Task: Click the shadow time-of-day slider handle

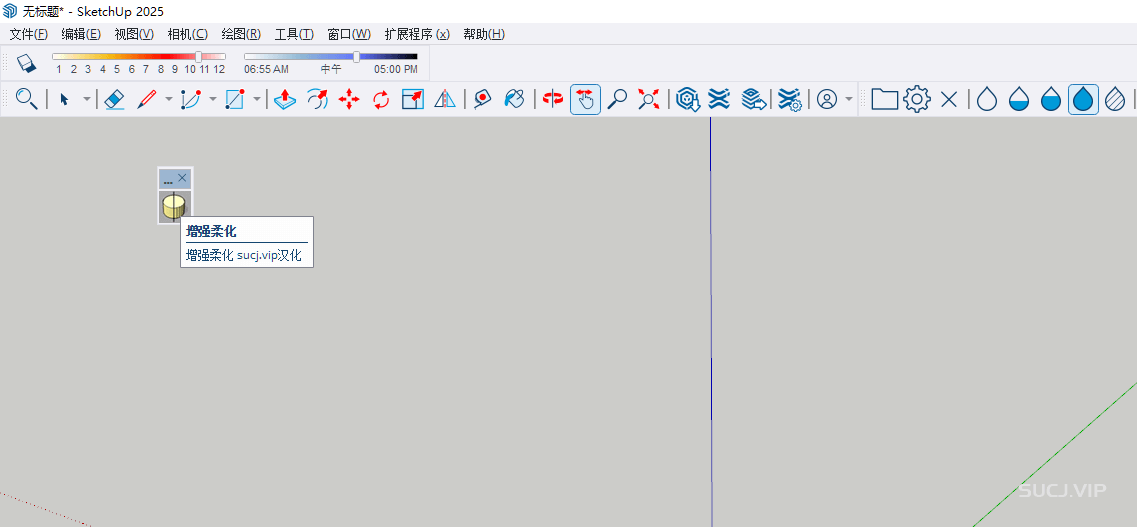Action: (x=356, y=57)
